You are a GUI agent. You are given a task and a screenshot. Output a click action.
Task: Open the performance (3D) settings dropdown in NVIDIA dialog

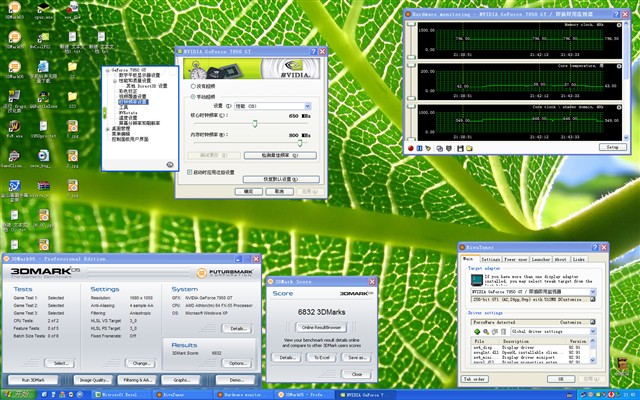272,106
